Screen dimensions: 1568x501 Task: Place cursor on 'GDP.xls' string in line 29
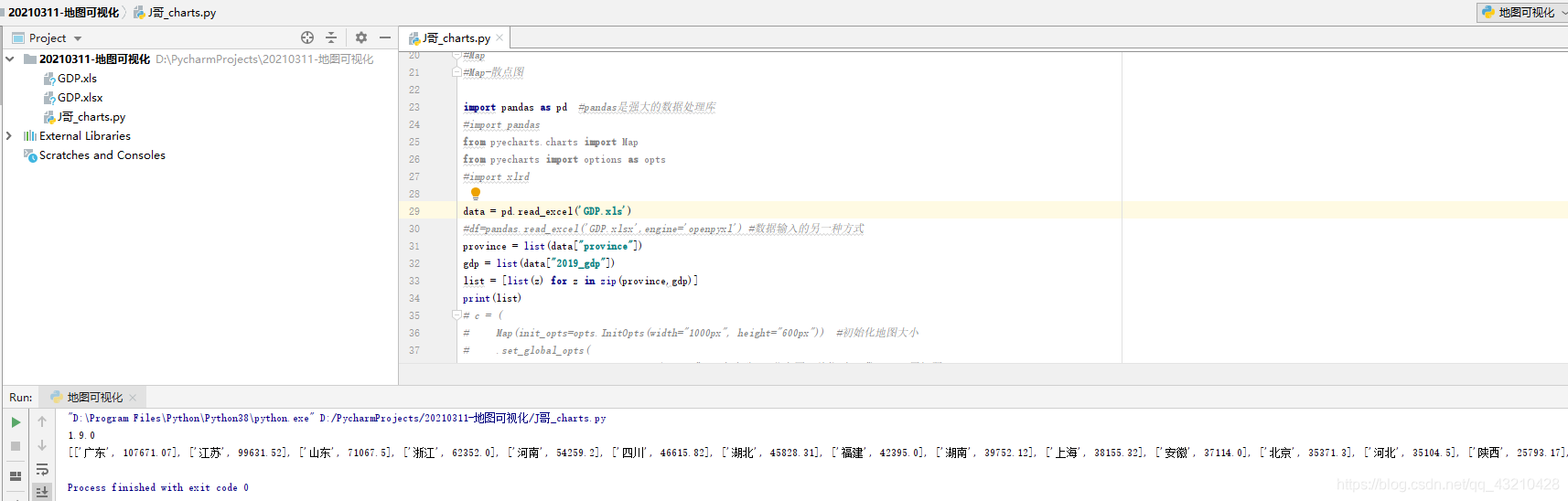604,211
